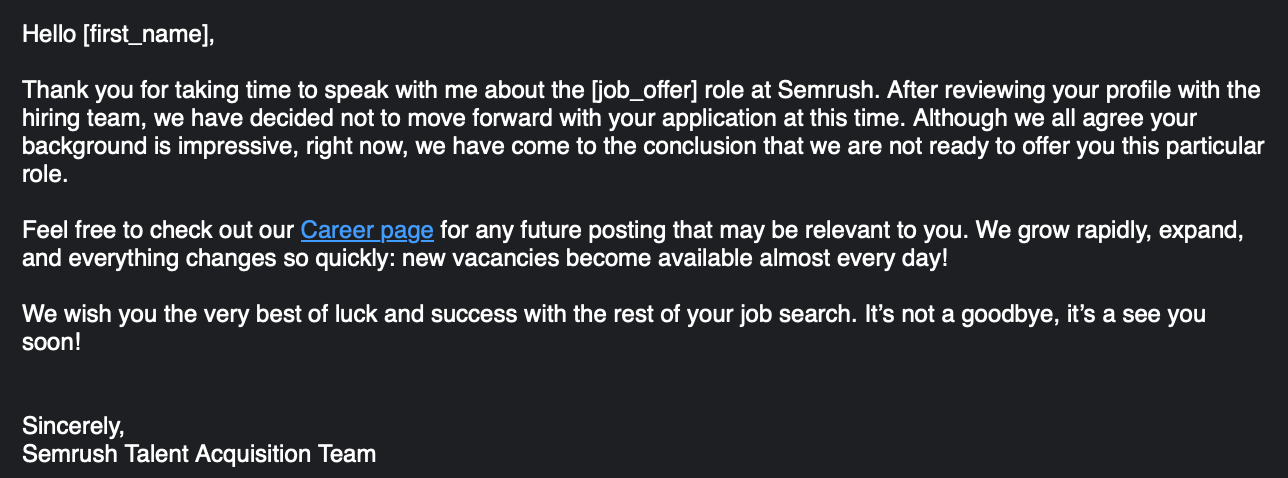Click the Sincerely closing line
The height and width of the screenshot is (478, 1288).
(x=73, y=426)
